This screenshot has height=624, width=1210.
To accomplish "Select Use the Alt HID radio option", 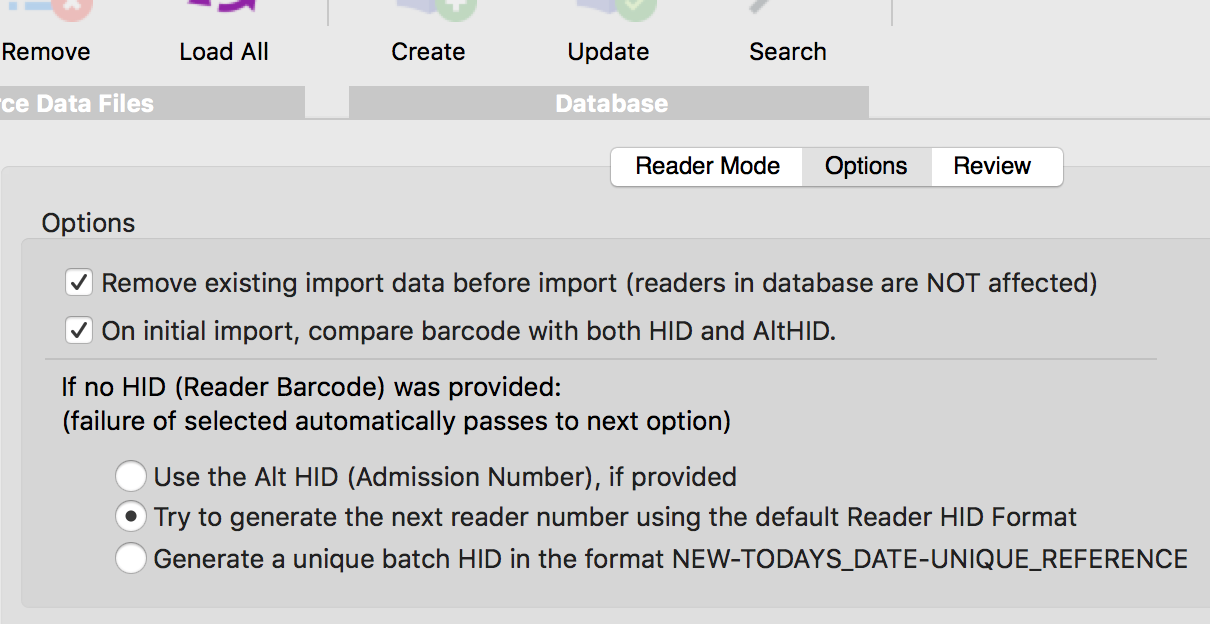I will click(x=130, y=476).
